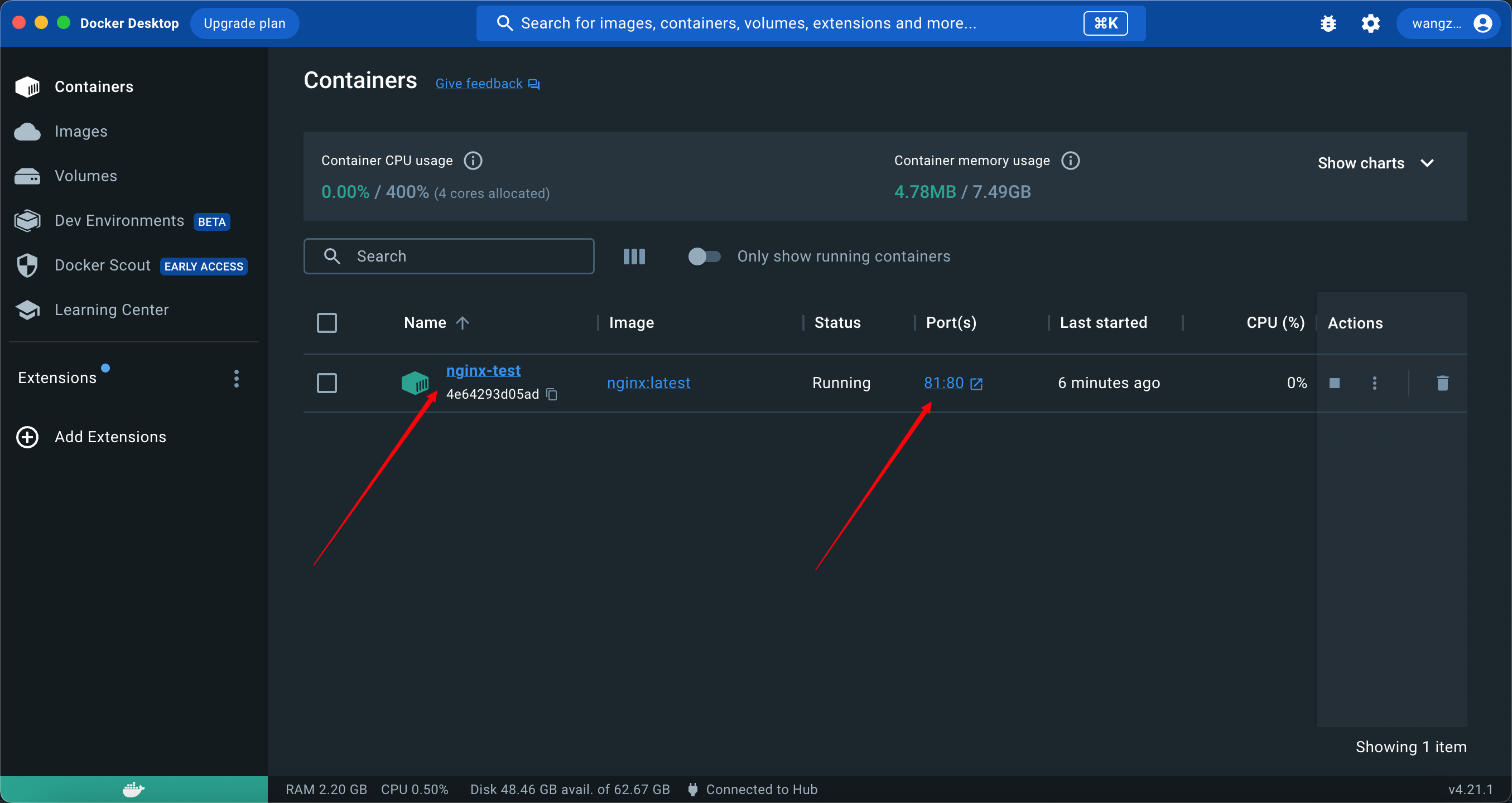Toggle Only show running containers
This screenshot has height=803, width=1512.
(x=704, y=257)
